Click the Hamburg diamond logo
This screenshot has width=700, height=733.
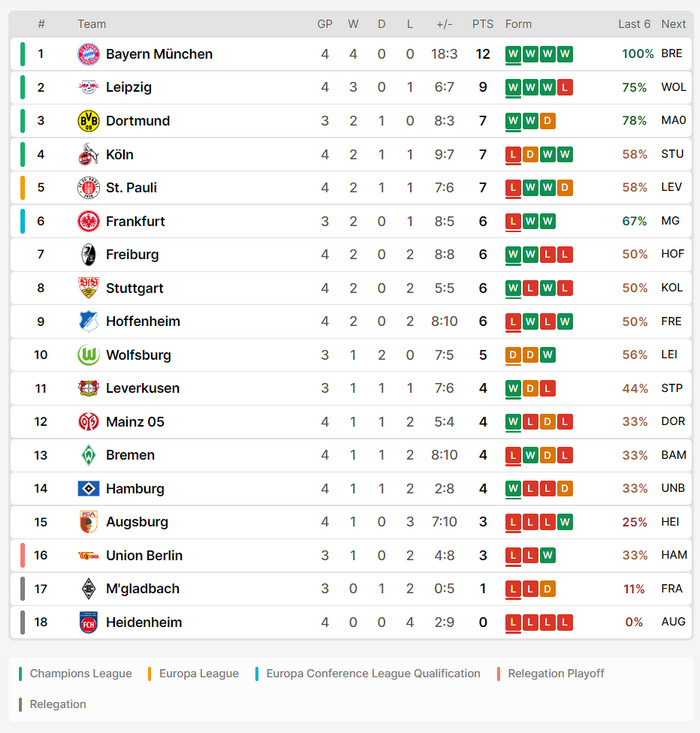coord(89,489)
